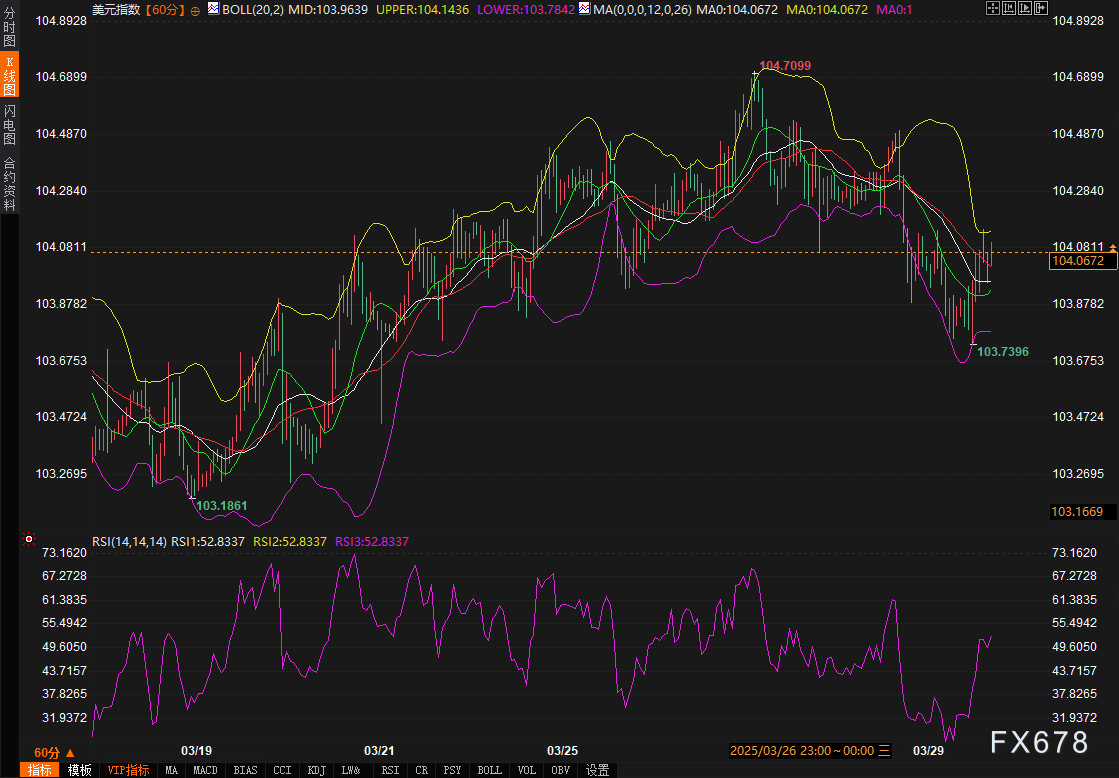Click the VIP指标 button
Viewport: 1119px width, 778px height.
click(x=129, y=770)
